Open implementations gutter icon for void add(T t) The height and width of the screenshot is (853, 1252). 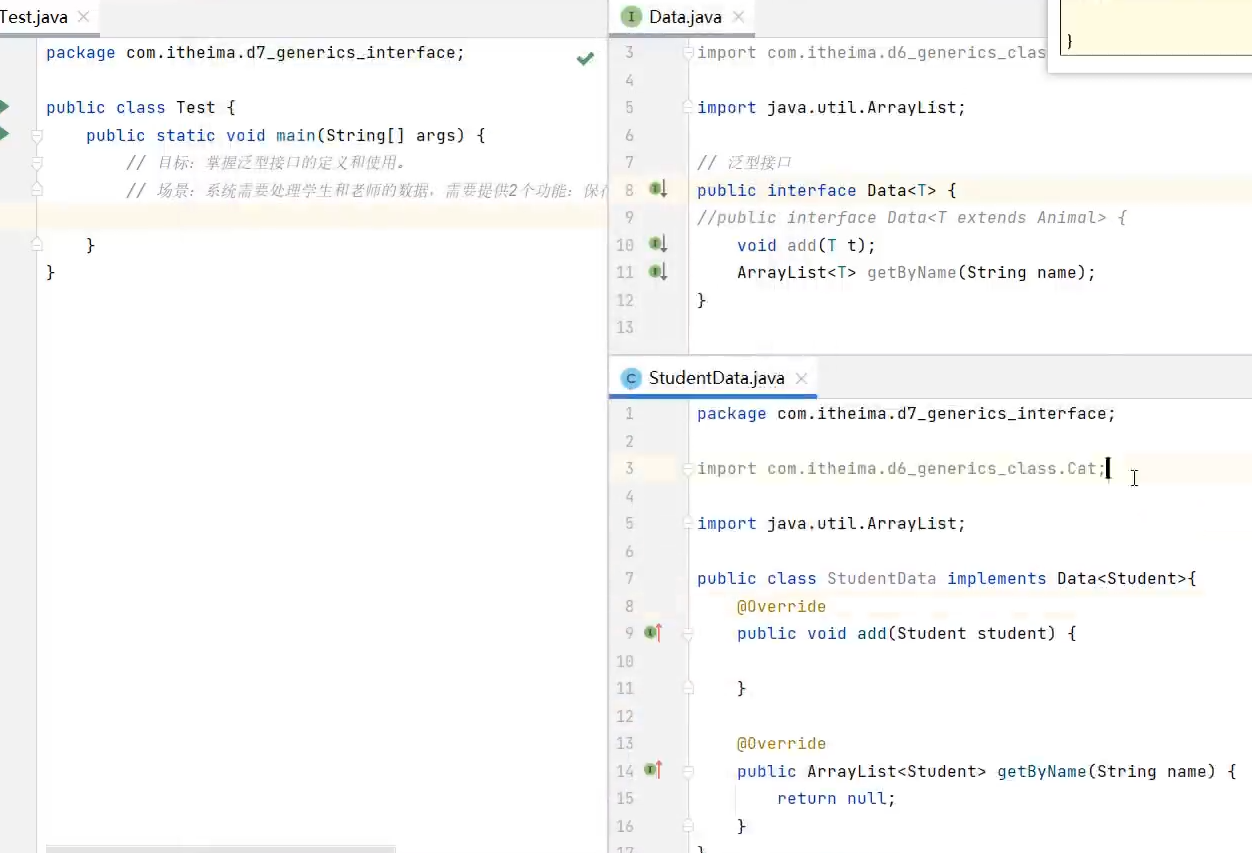point(657,243)
